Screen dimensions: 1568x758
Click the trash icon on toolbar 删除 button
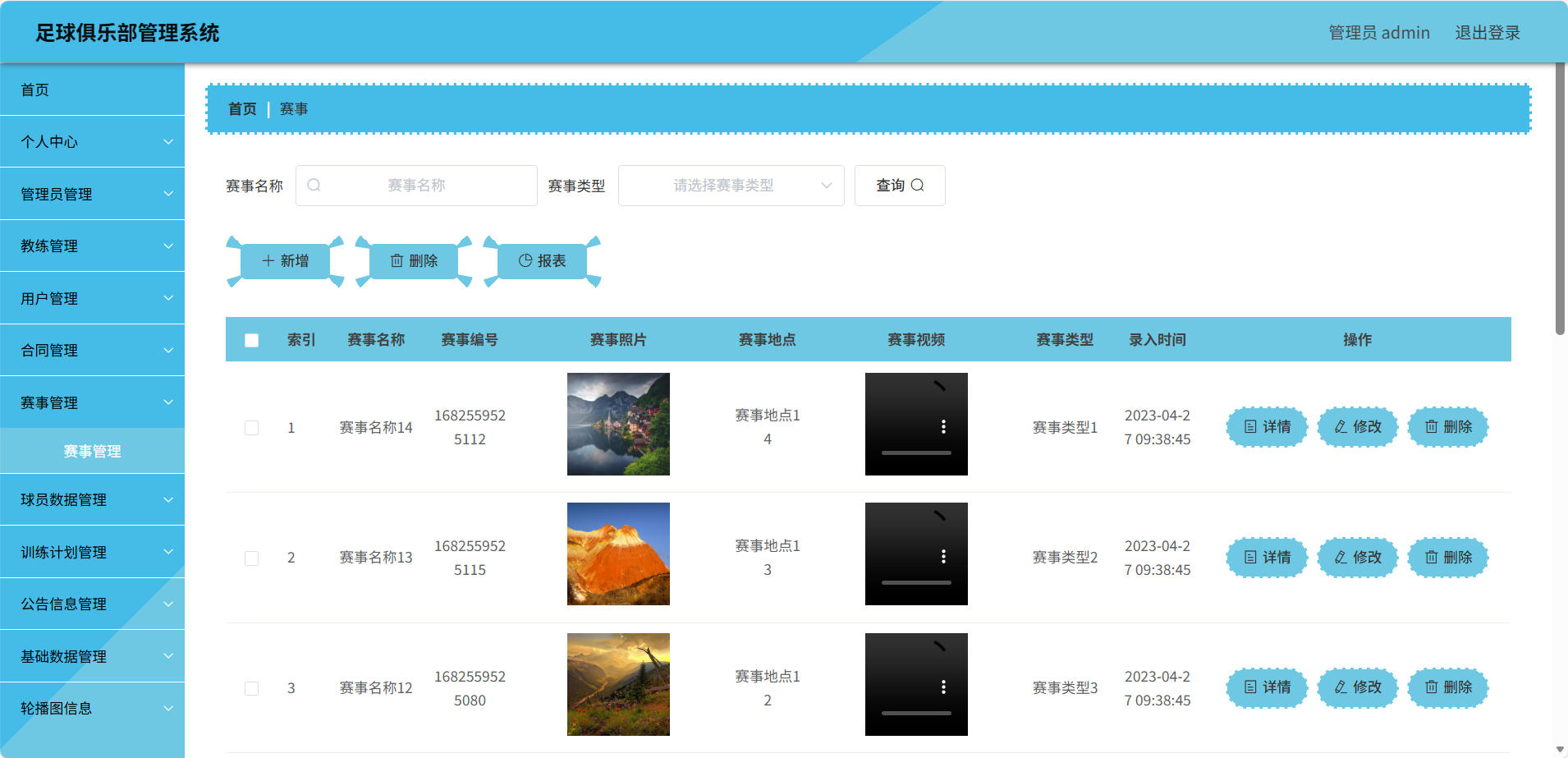(397, 261)
